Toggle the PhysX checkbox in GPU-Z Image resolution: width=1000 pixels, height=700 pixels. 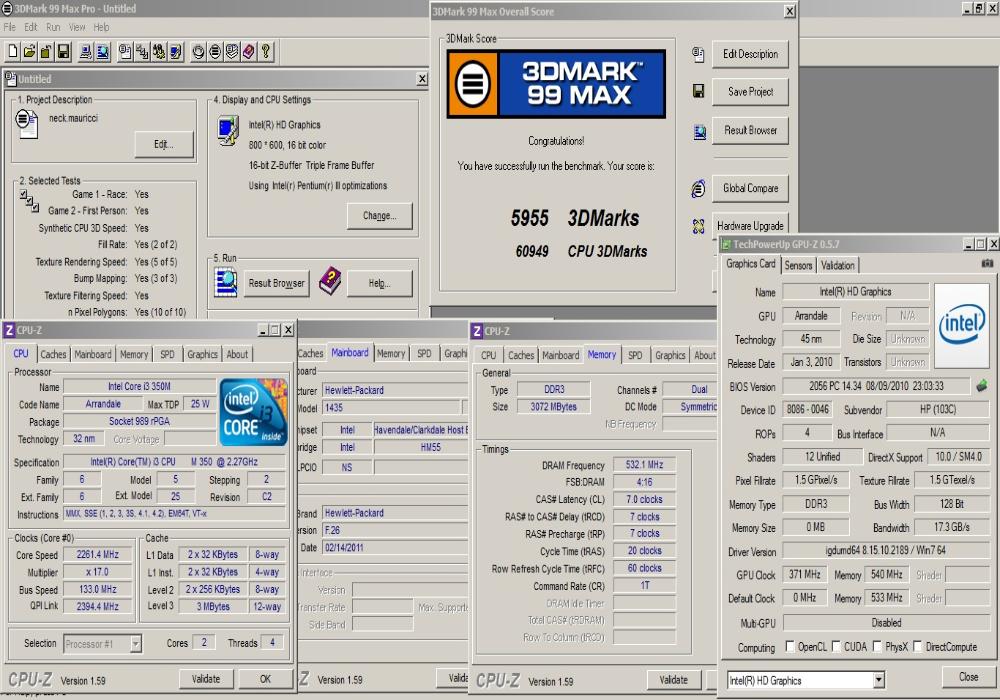[878, 646]
